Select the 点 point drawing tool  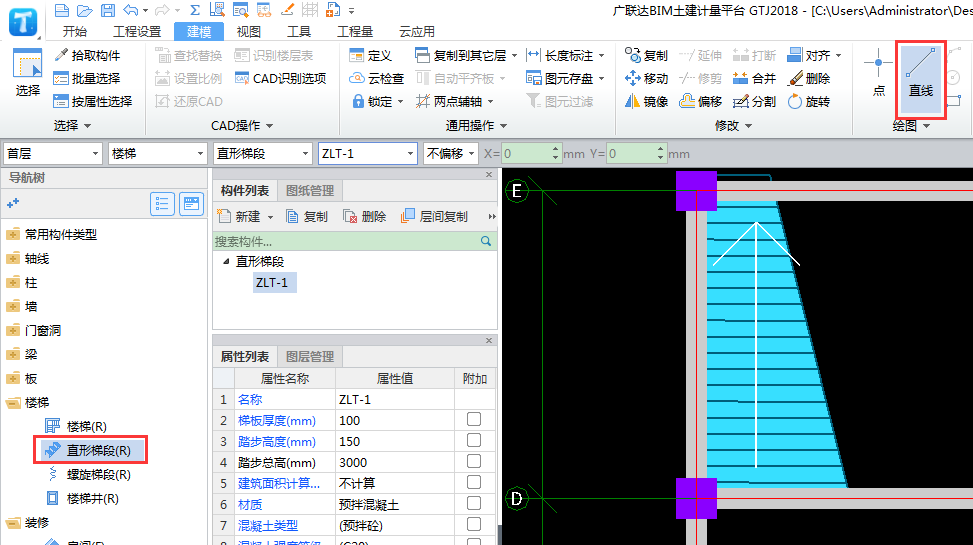(879, 73)
